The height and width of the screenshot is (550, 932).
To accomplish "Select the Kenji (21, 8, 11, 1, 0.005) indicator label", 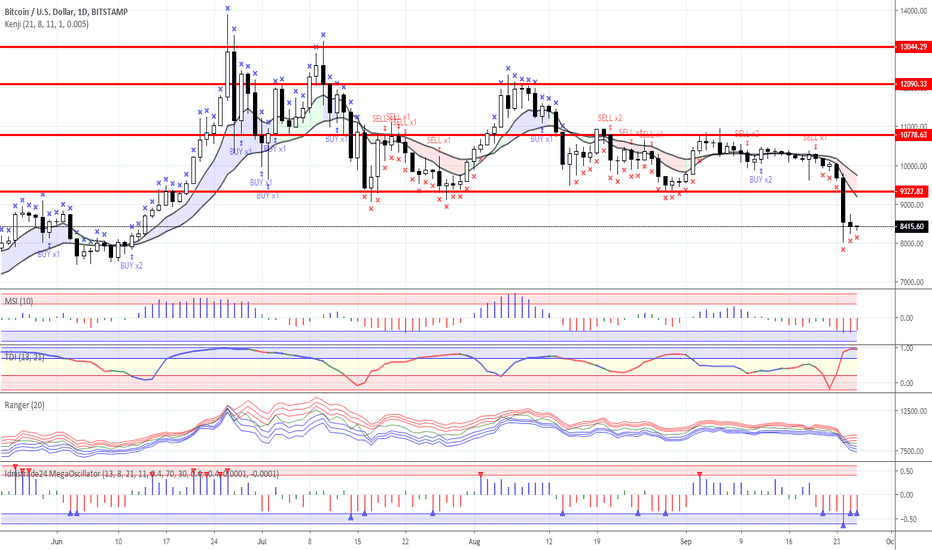I will click(46, 24).
